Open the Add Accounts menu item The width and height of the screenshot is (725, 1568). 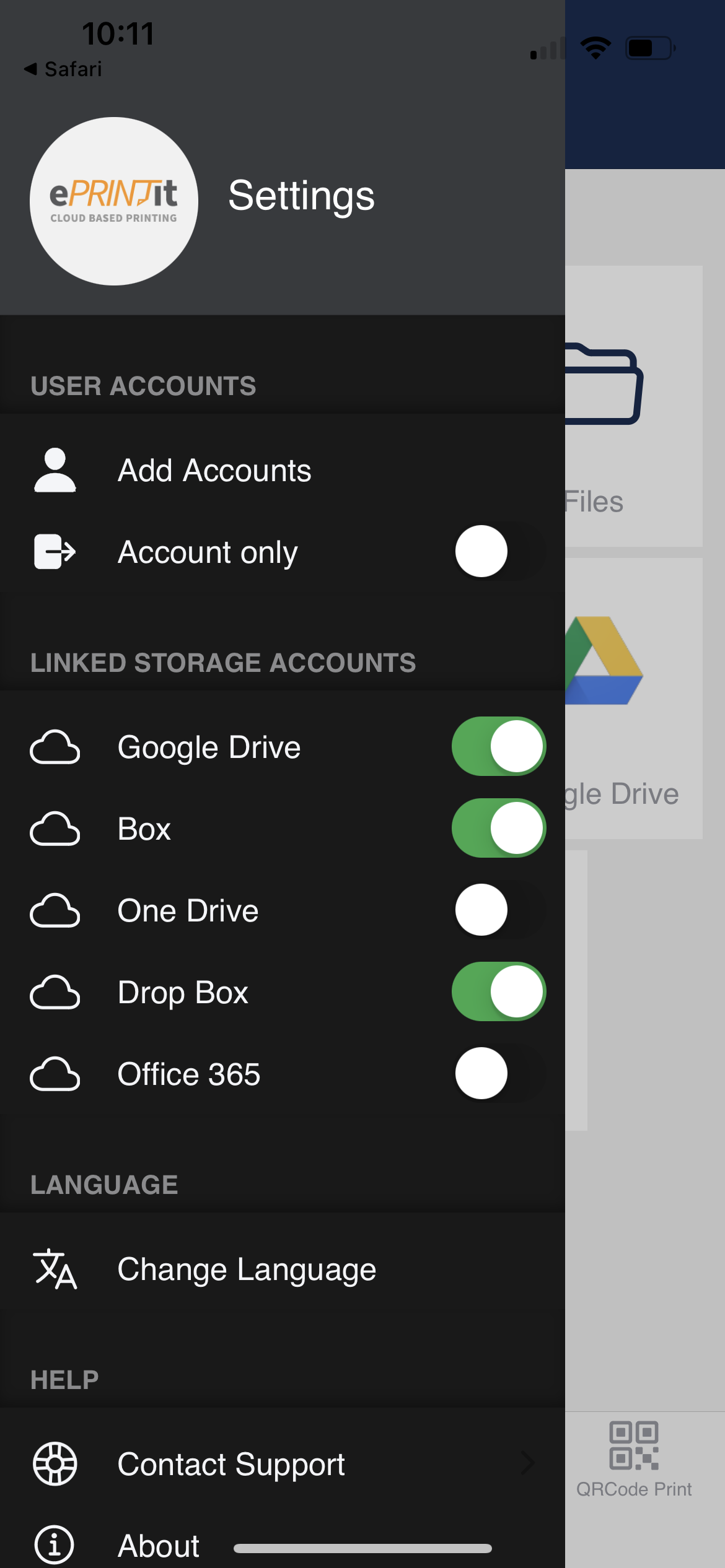[214, 471]
